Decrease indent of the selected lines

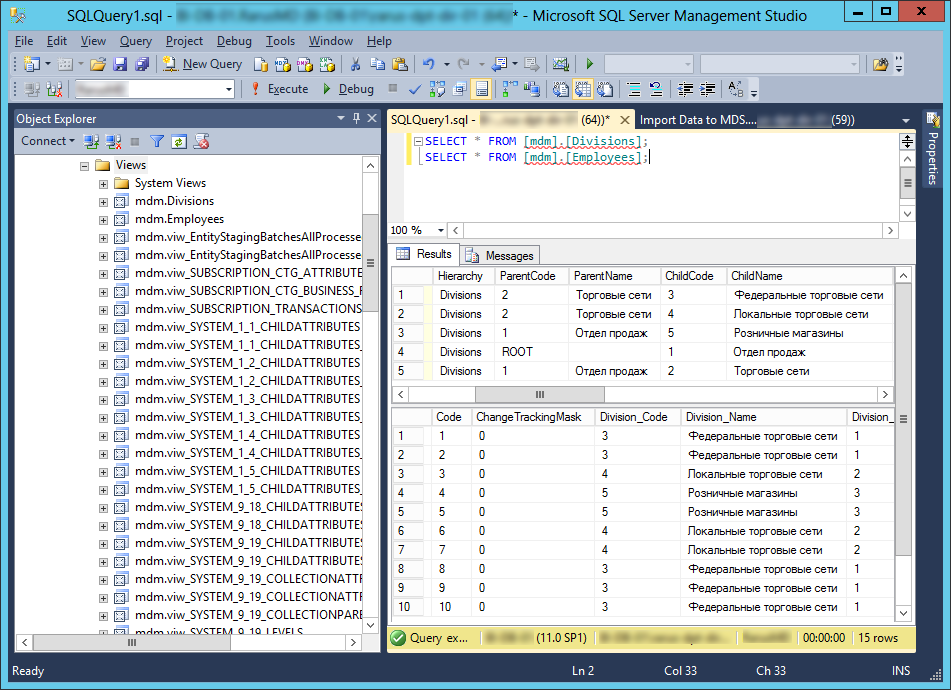coord(685,89)
